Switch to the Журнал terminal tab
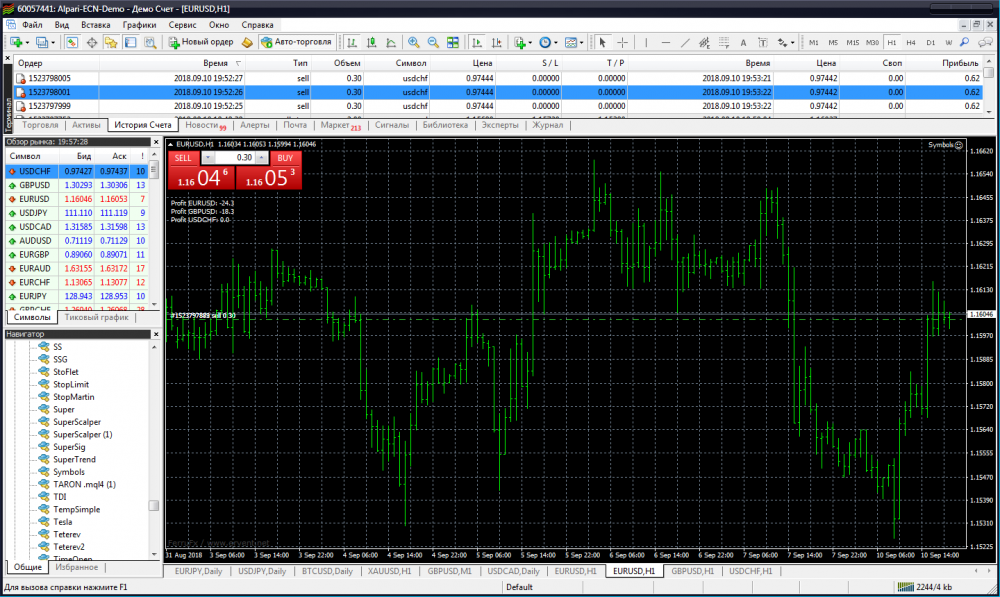This screenshot has width=1000, height=597. [548, 125]
